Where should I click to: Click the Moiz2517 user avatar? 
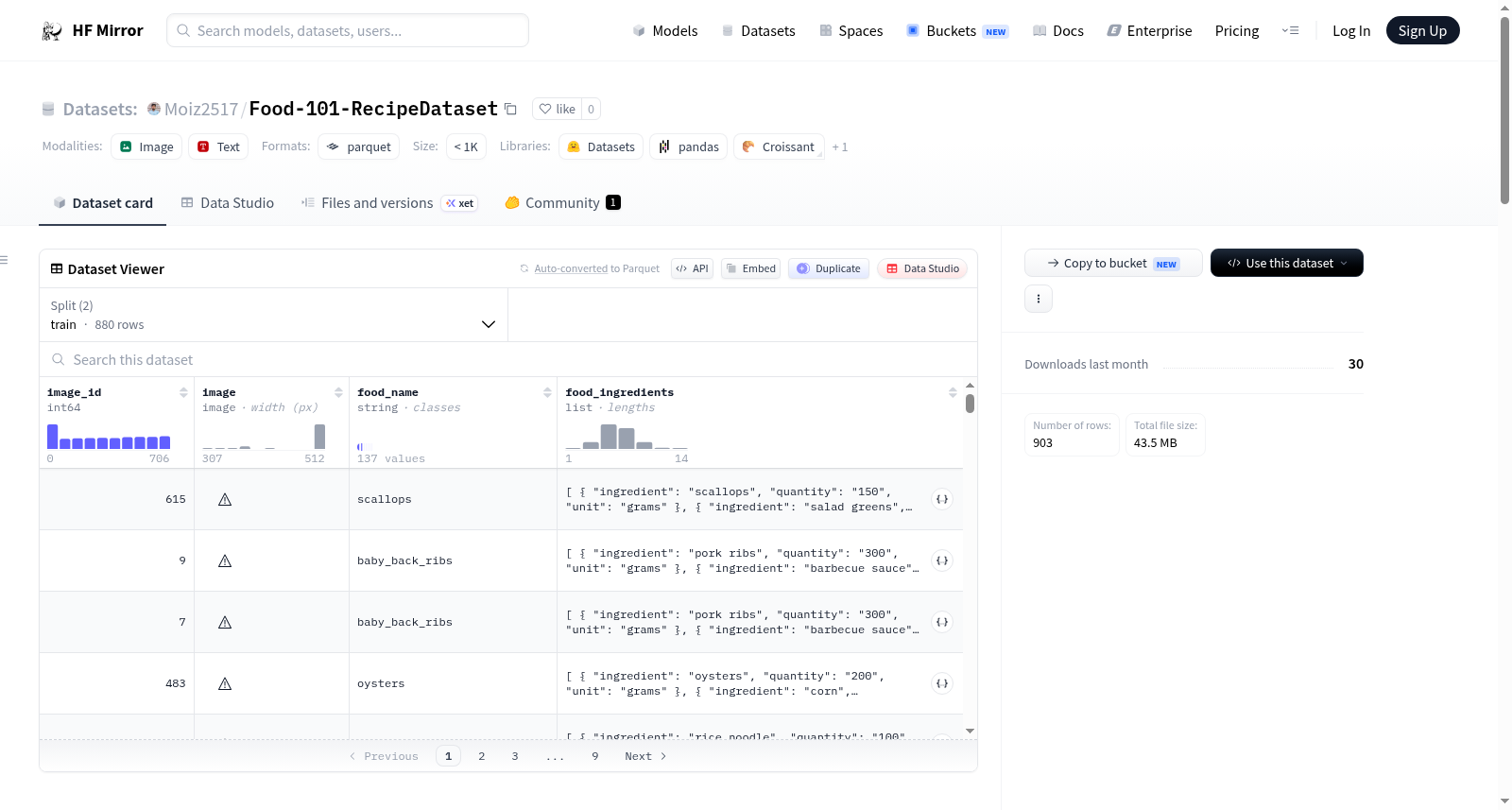[154, 109]
